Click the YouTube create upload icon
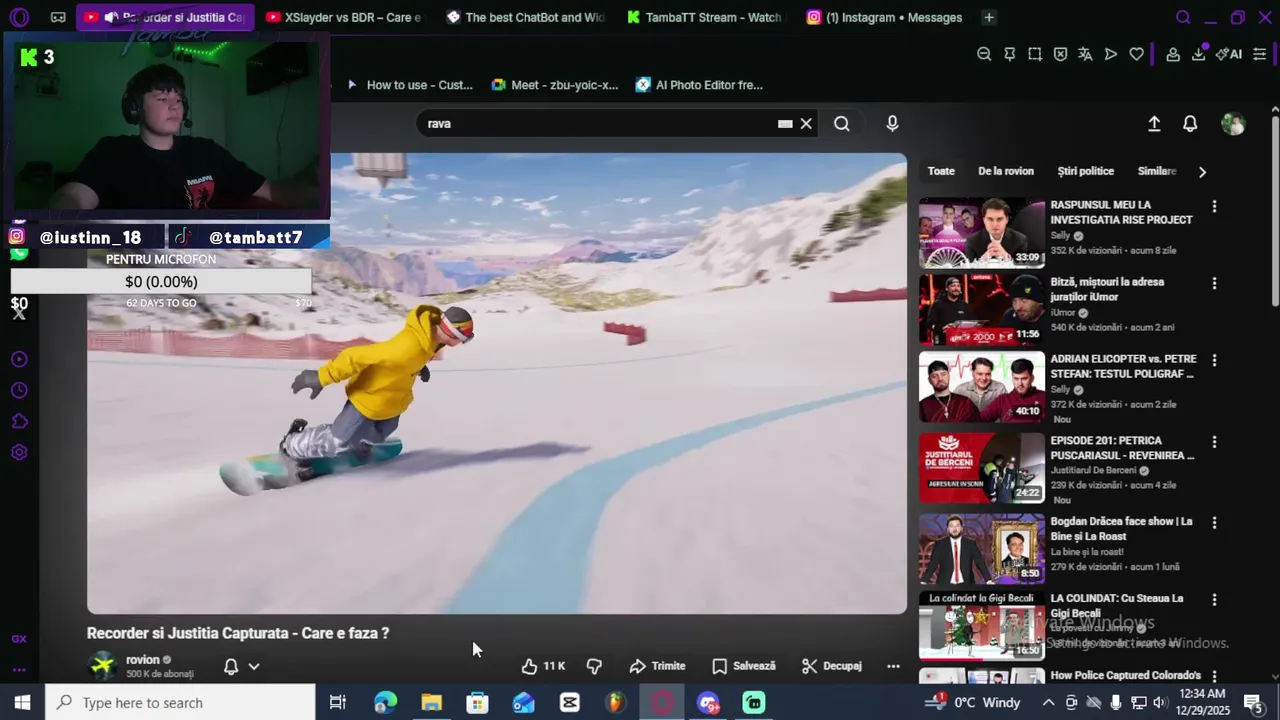The image size is (1280, 720). (1154, 123)
